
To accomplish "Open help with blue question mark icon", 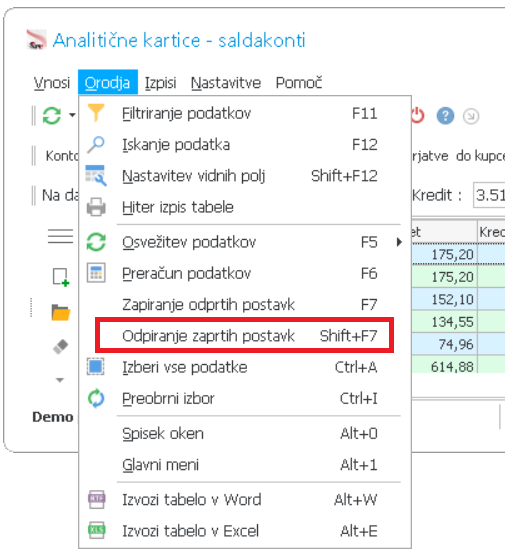I will 445,116.
